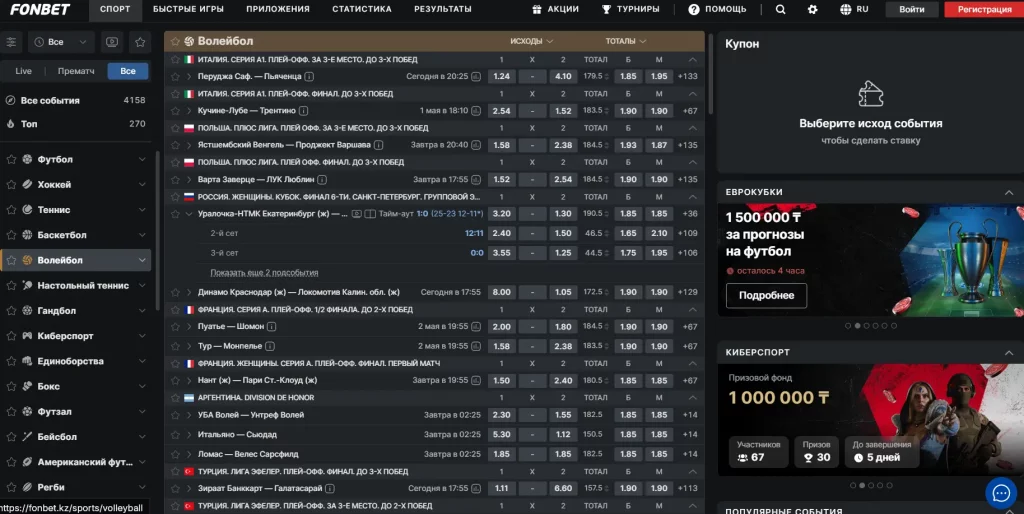Image resolution: width=1024 pixels, height=514 pixels.
Task: Click the Теннис sport icon
Action: pos(27,210)
